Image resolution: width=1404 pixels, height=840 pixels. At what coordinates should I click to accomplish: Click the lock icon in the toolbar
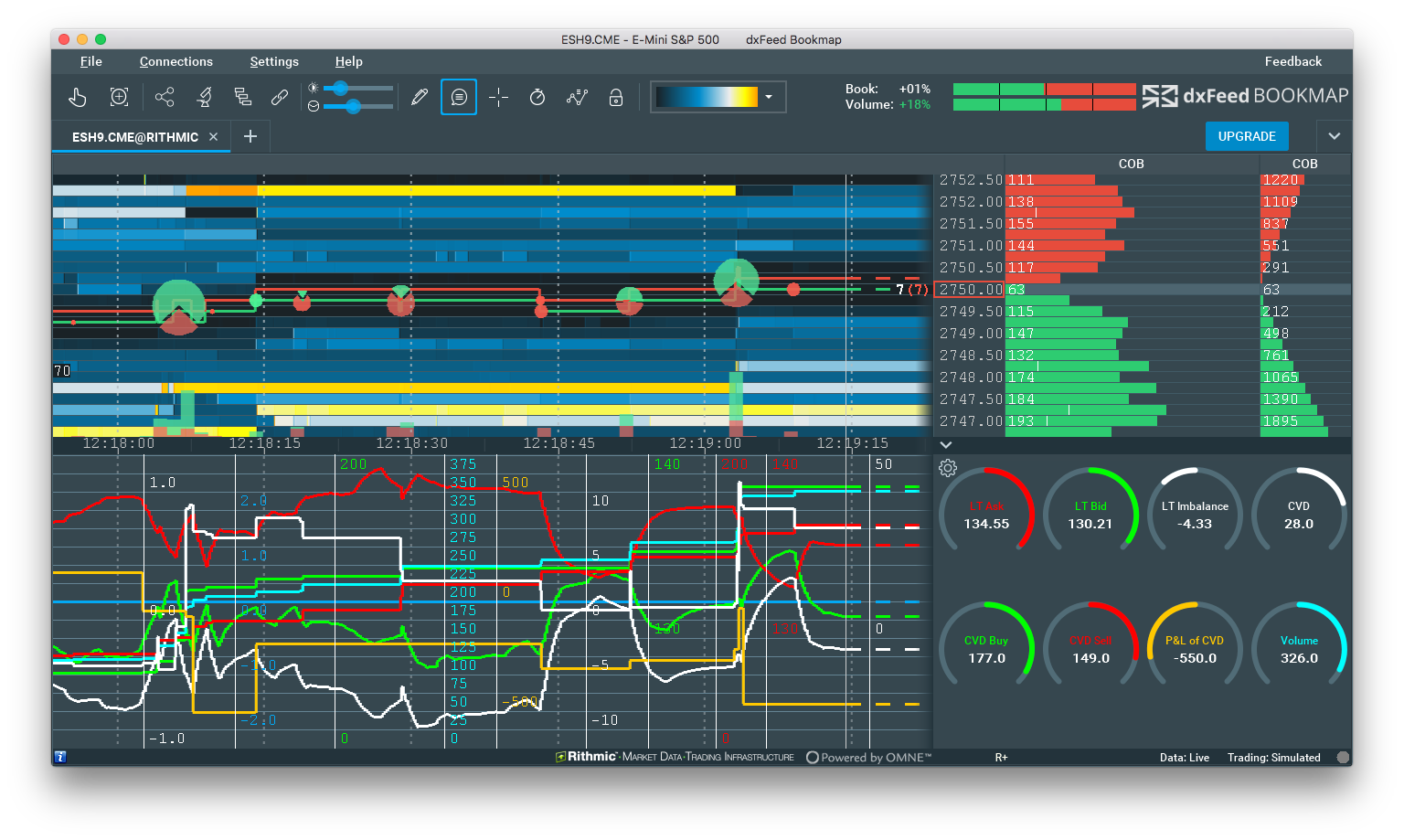[x=616, y=97]
